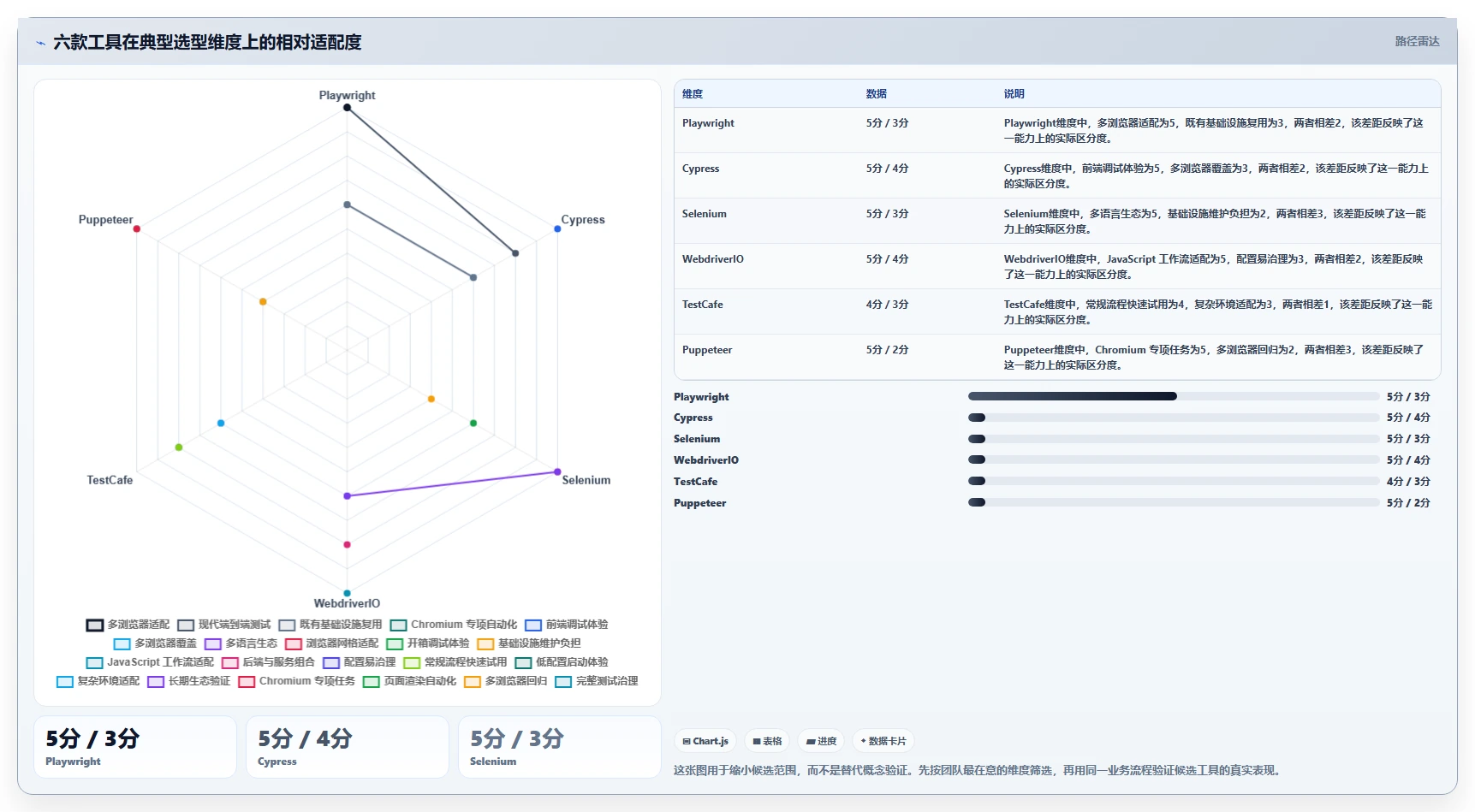Toggle the 复杂环境适配 legend item

[98, 681]
